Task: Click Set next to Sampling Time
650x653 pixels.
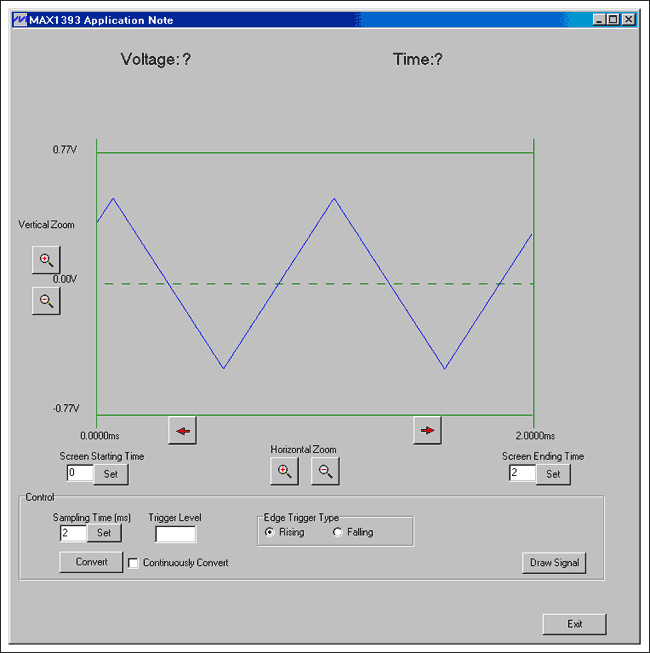Action: tap(104, 533)
